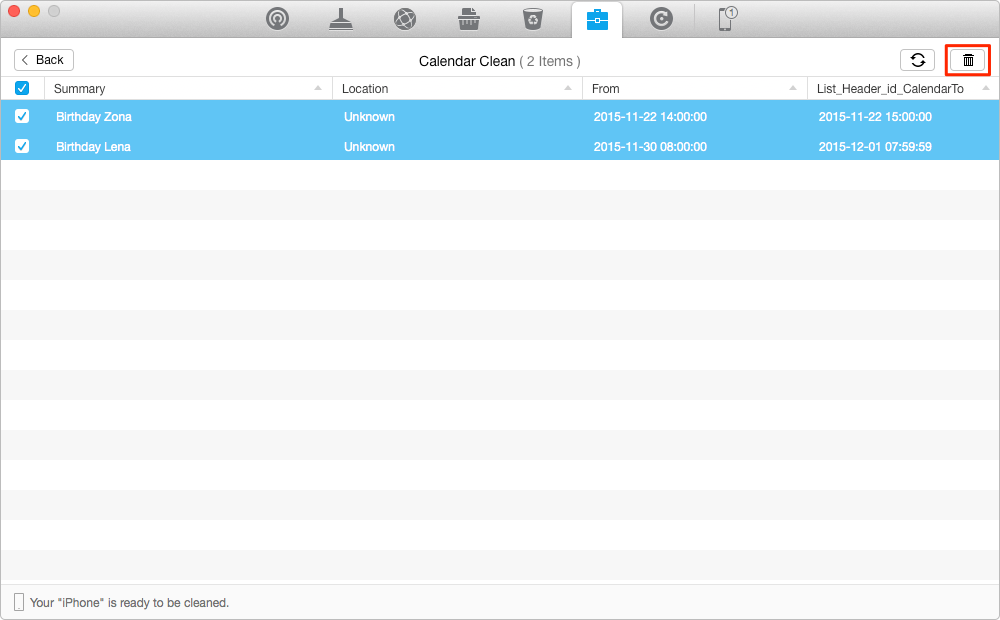The height and width of the screenshot is (620, 1000).
Task: Open the Restore circular arrow tab icon
Action: tap(661, 18)
